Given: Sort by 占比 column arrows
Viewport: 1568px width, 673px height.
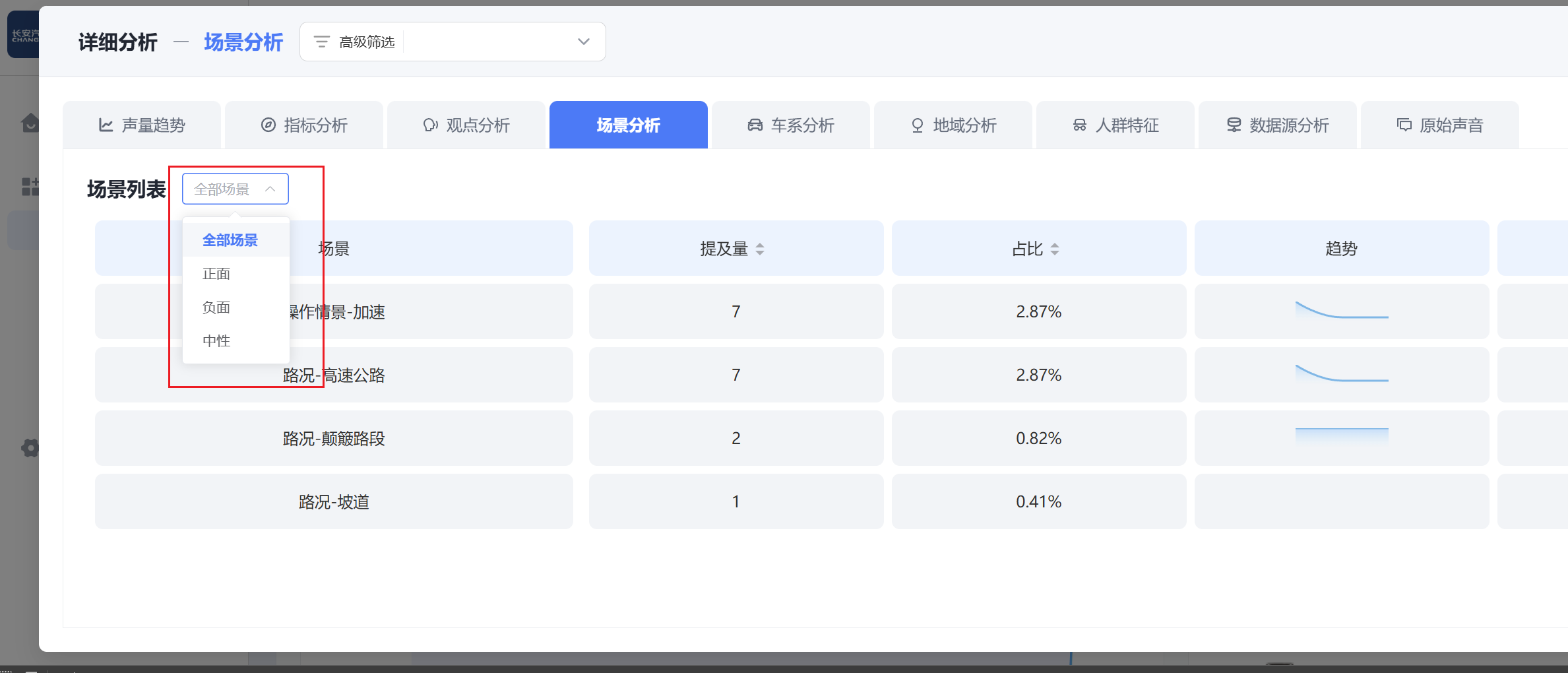Looking at the screenshot, I should [1055, 249].
